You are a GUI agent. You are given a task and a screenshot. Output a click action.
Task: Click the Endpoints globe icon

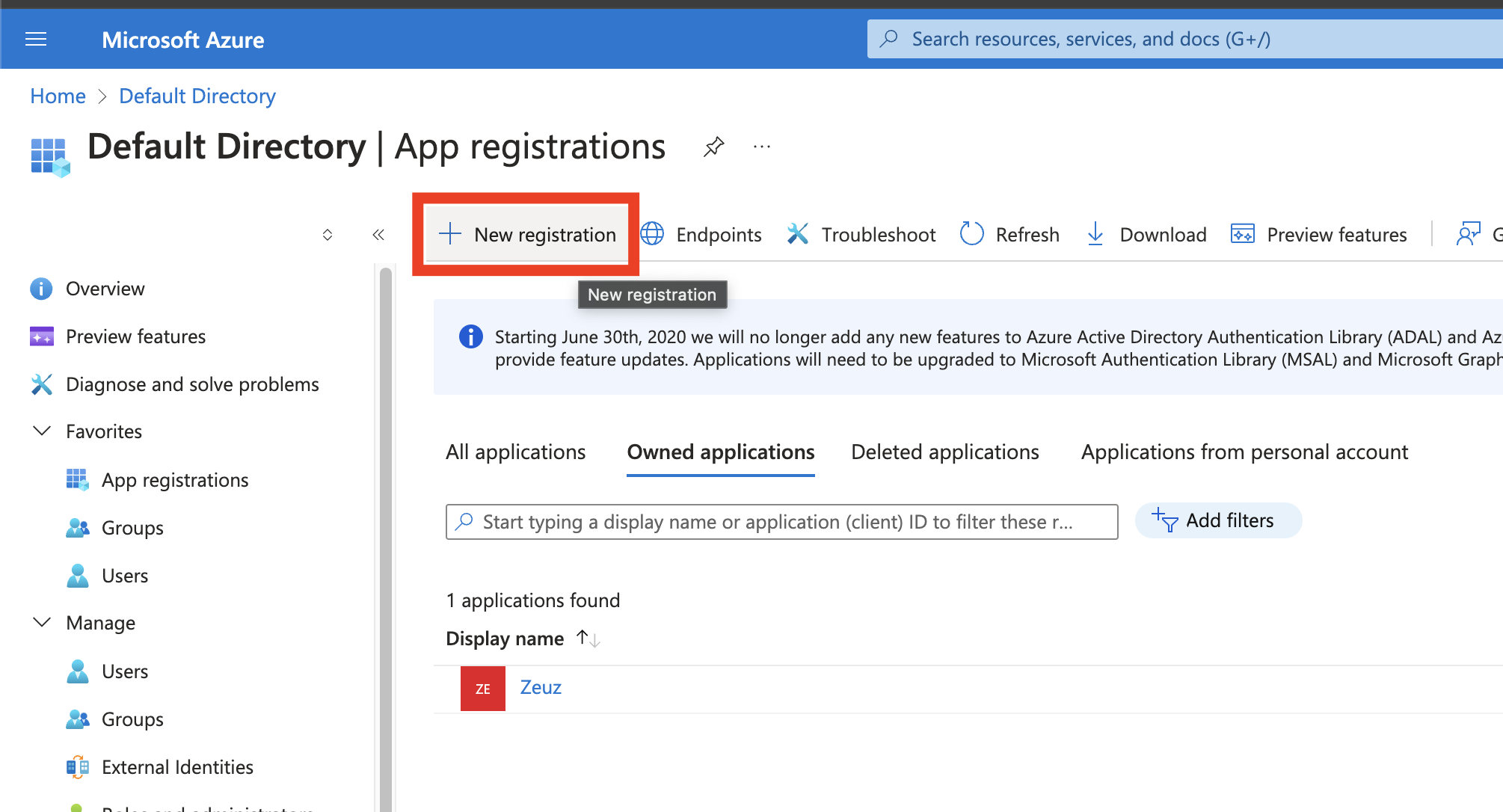(x=652, y=234)
